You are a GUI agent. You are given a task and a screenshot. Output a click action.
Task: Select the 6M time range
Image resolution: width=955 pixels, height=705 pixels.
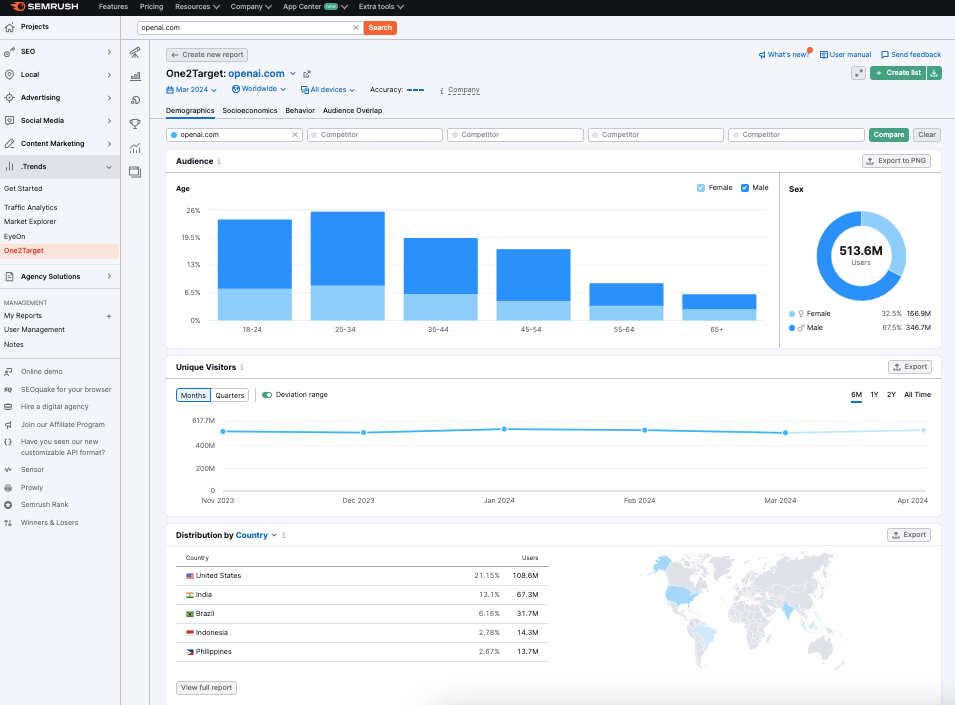click(856, 395)
